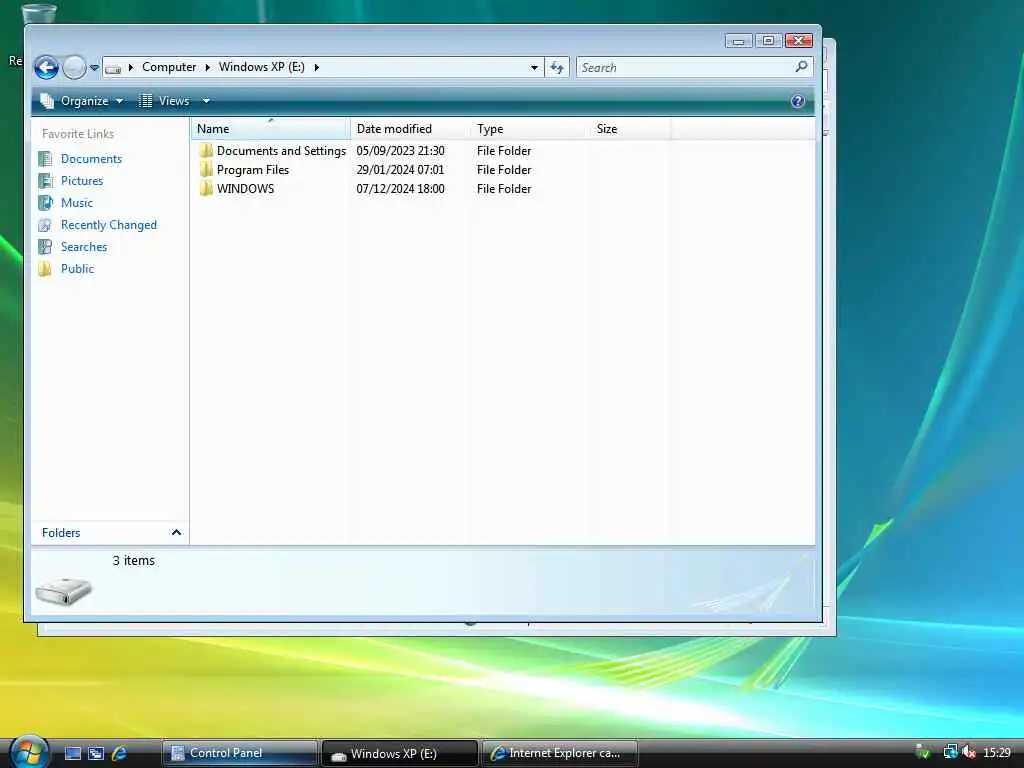Open the Organize menu

coord(82,101)
